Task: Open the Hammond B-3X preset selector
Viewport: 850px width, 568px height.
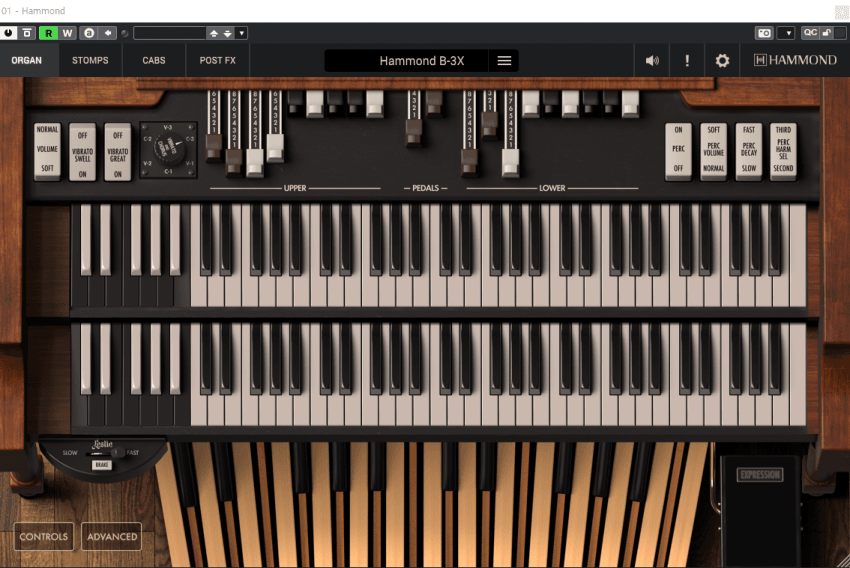Action: (420, 61)
